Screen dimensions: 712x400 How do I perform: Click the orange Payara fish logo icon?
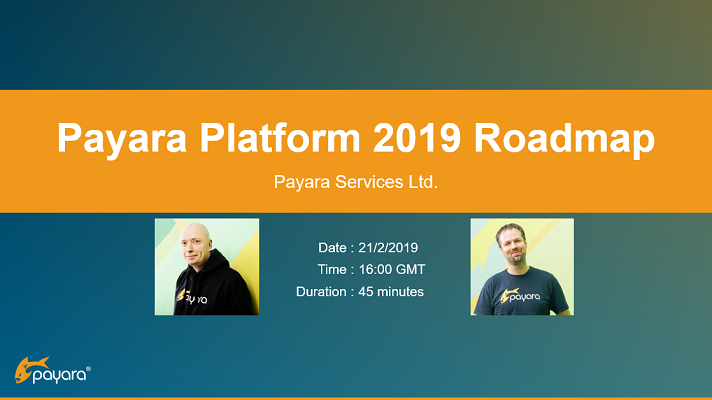(x=30, y=369)
